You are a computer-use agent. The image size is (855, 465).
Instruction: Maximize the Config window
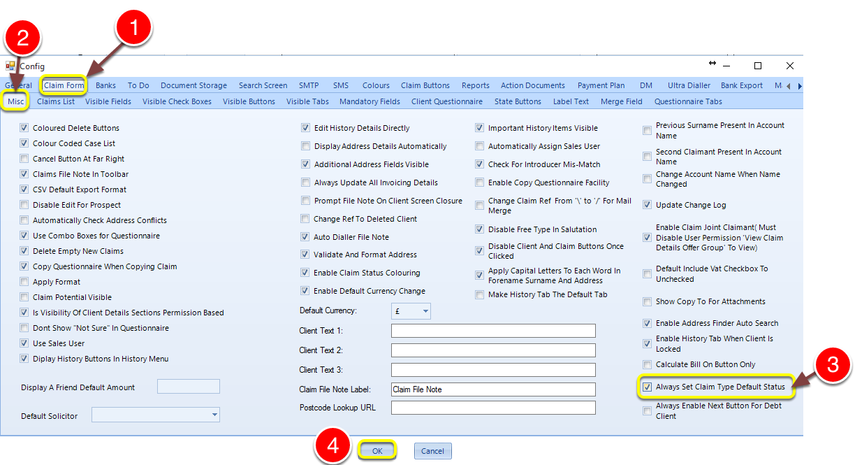coord(757,66)
